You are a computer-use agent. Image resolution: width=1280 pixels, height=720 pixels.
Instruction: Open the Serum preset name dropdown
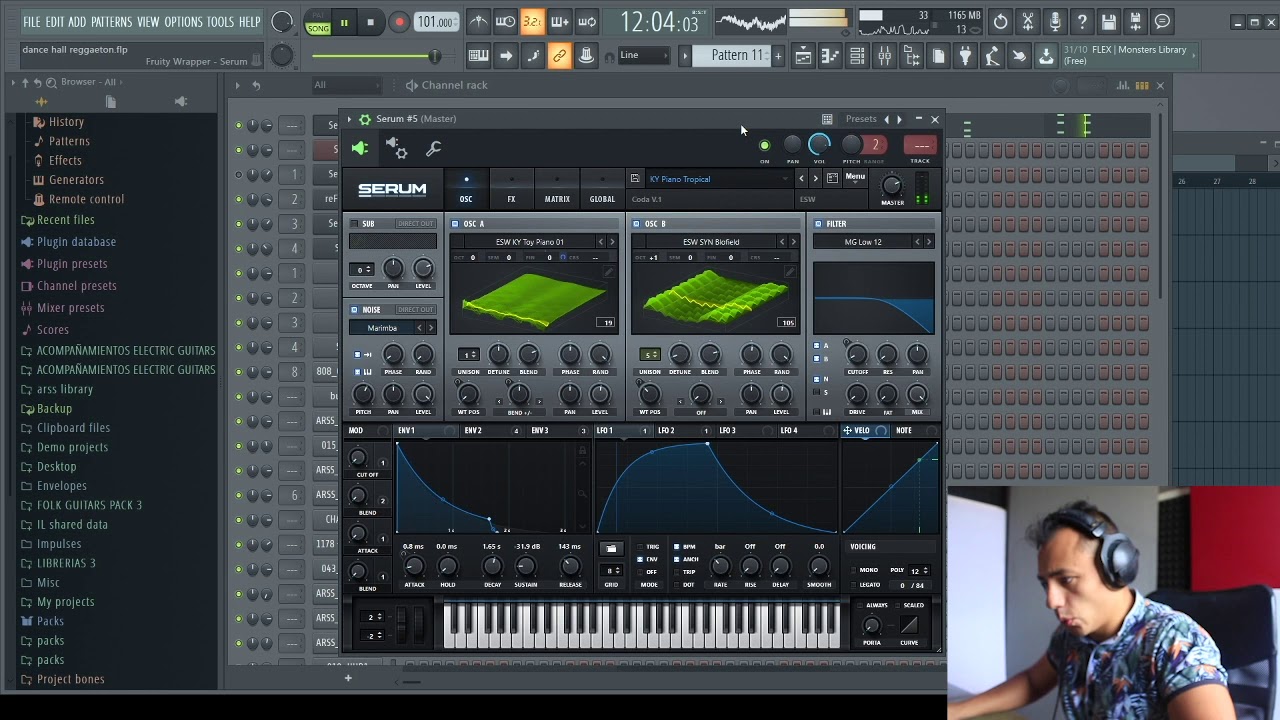point(718,179)
